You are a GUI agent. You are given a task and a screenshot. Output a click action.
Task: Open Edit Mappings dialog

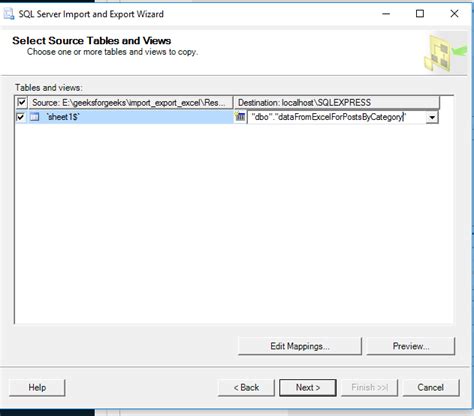point(300,346)
